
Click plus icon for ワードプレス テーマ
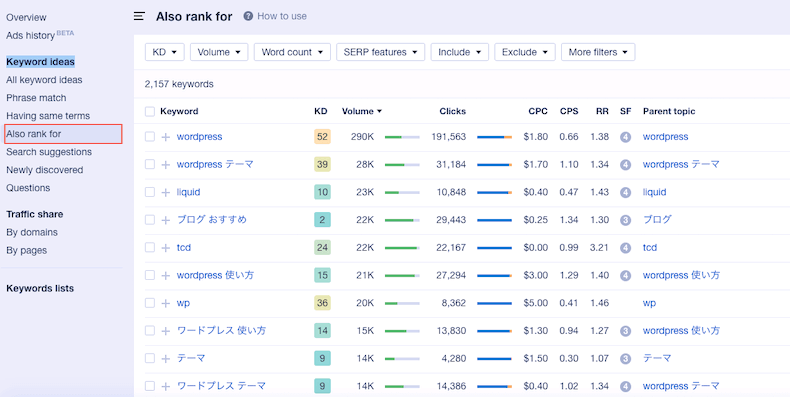[165, 386]
